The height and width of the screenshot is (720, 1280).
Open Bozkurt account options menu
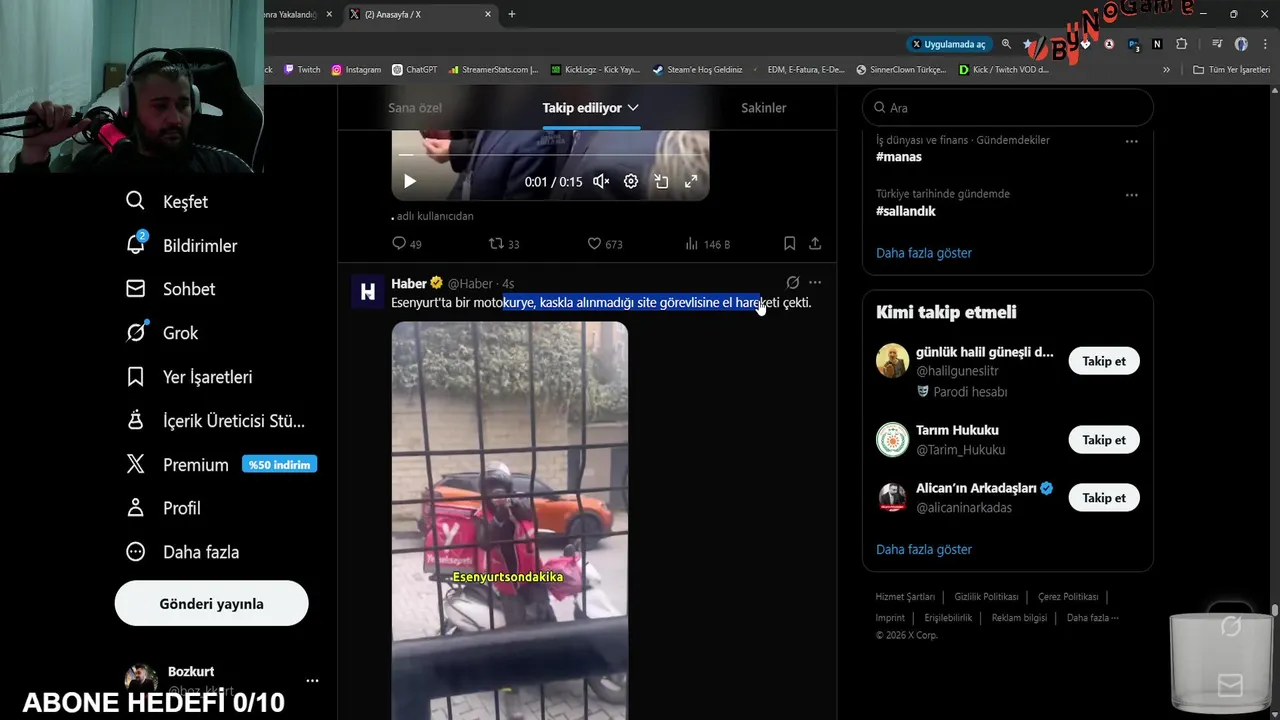coord(312,680)
